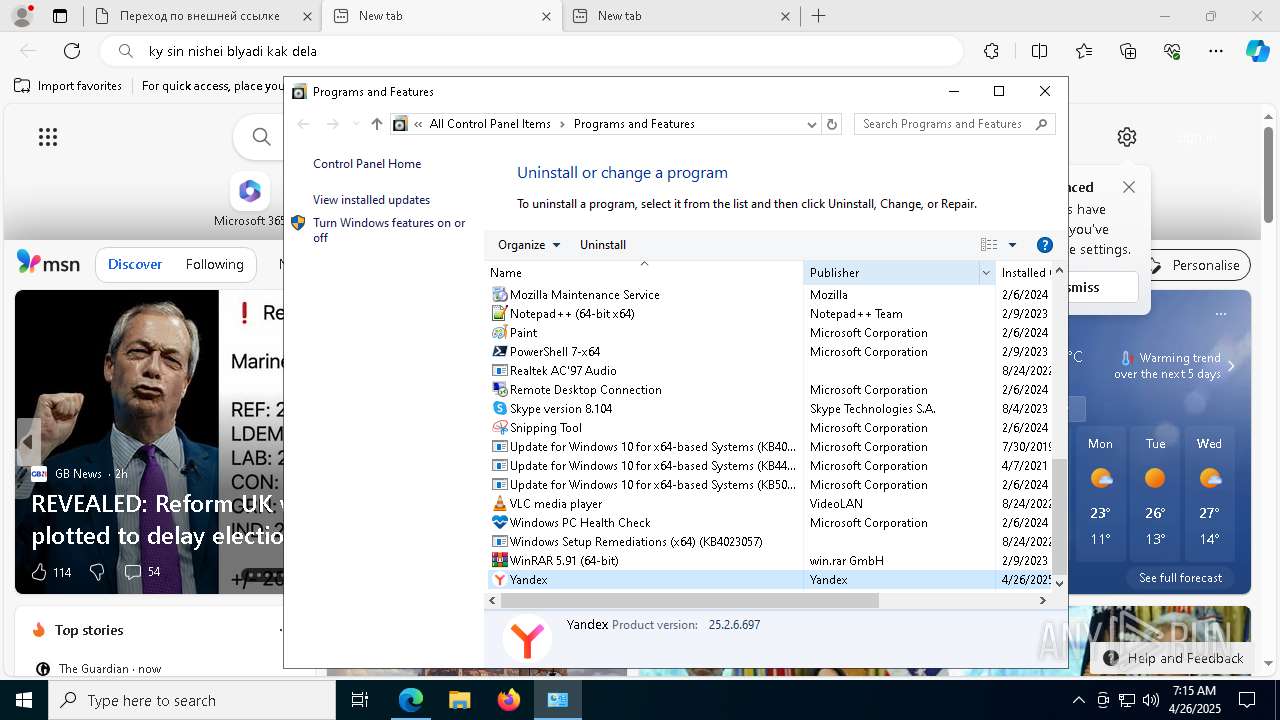Click the Paint program icon

(500, 333)
